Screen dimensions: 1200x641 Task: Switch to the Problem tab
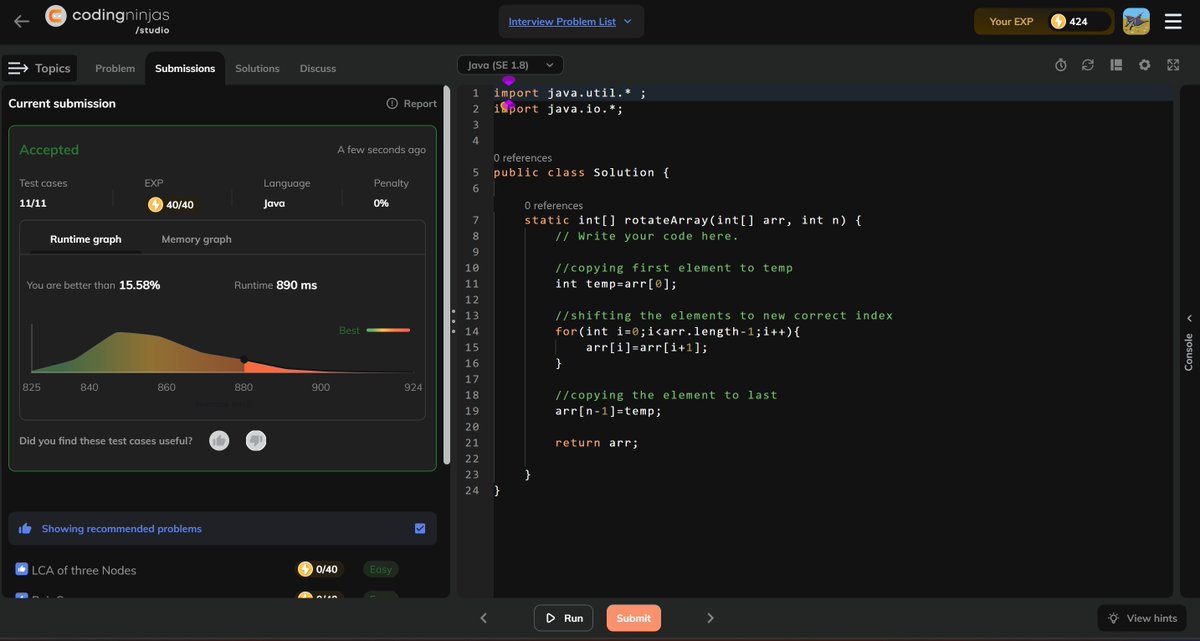point(115,68)
